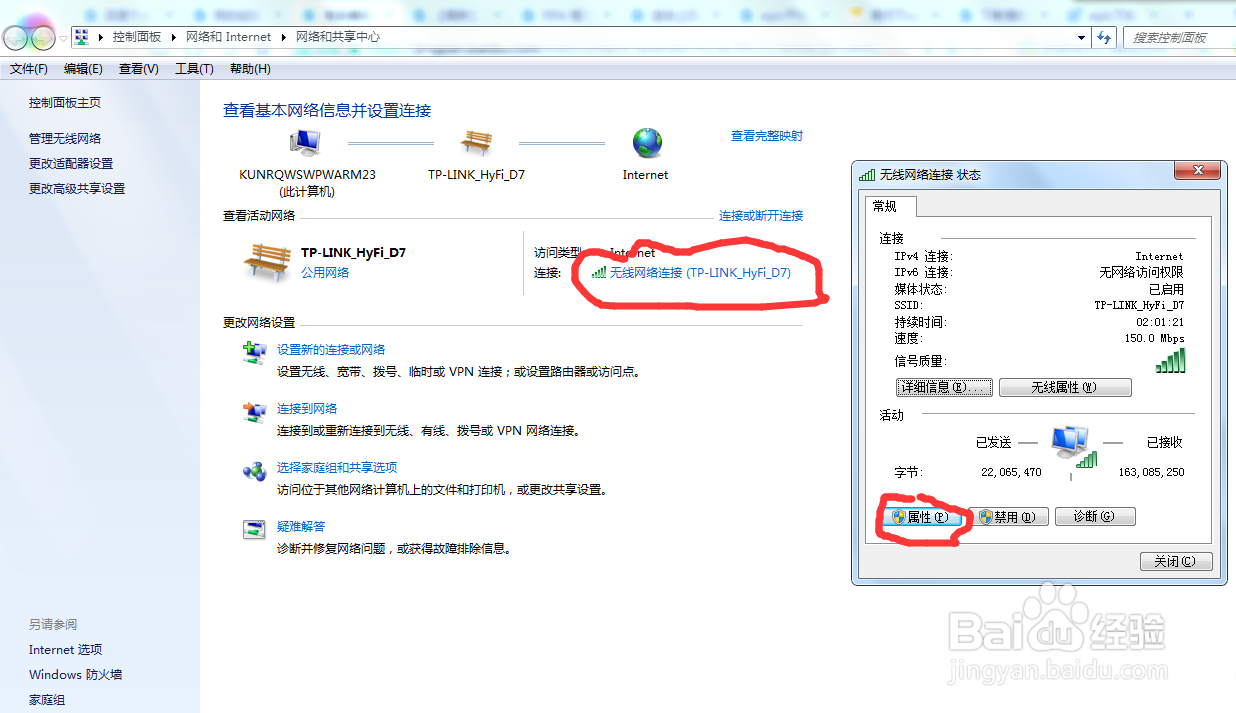Click the 02:01:21 duration value
Image resolution: width=1236 pixels, height=713 pixels.
pyautogui.click(x=1160, y=323)
